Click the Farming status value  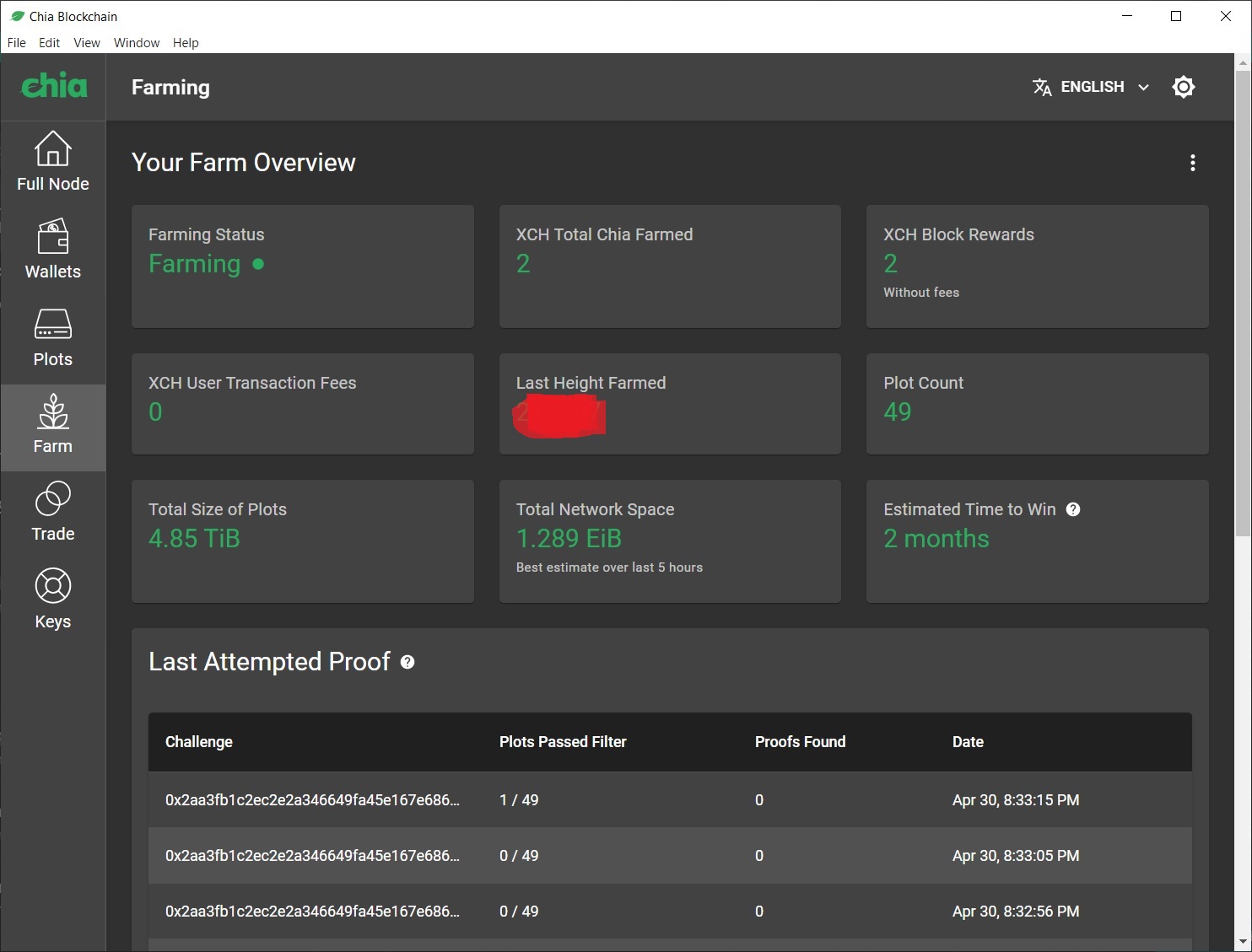point(195,264)
